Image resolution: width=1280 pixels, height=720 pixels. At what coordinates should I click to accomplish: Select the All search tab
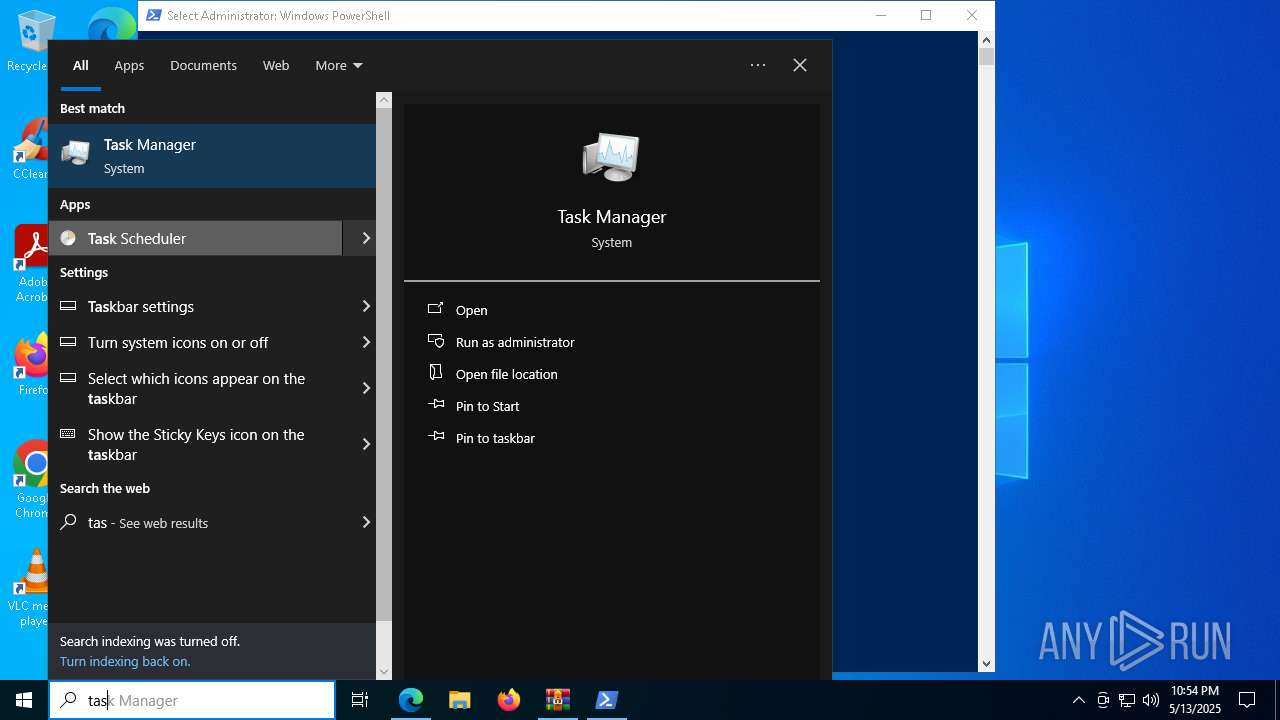pyautogui.click(x=80, y=65)
